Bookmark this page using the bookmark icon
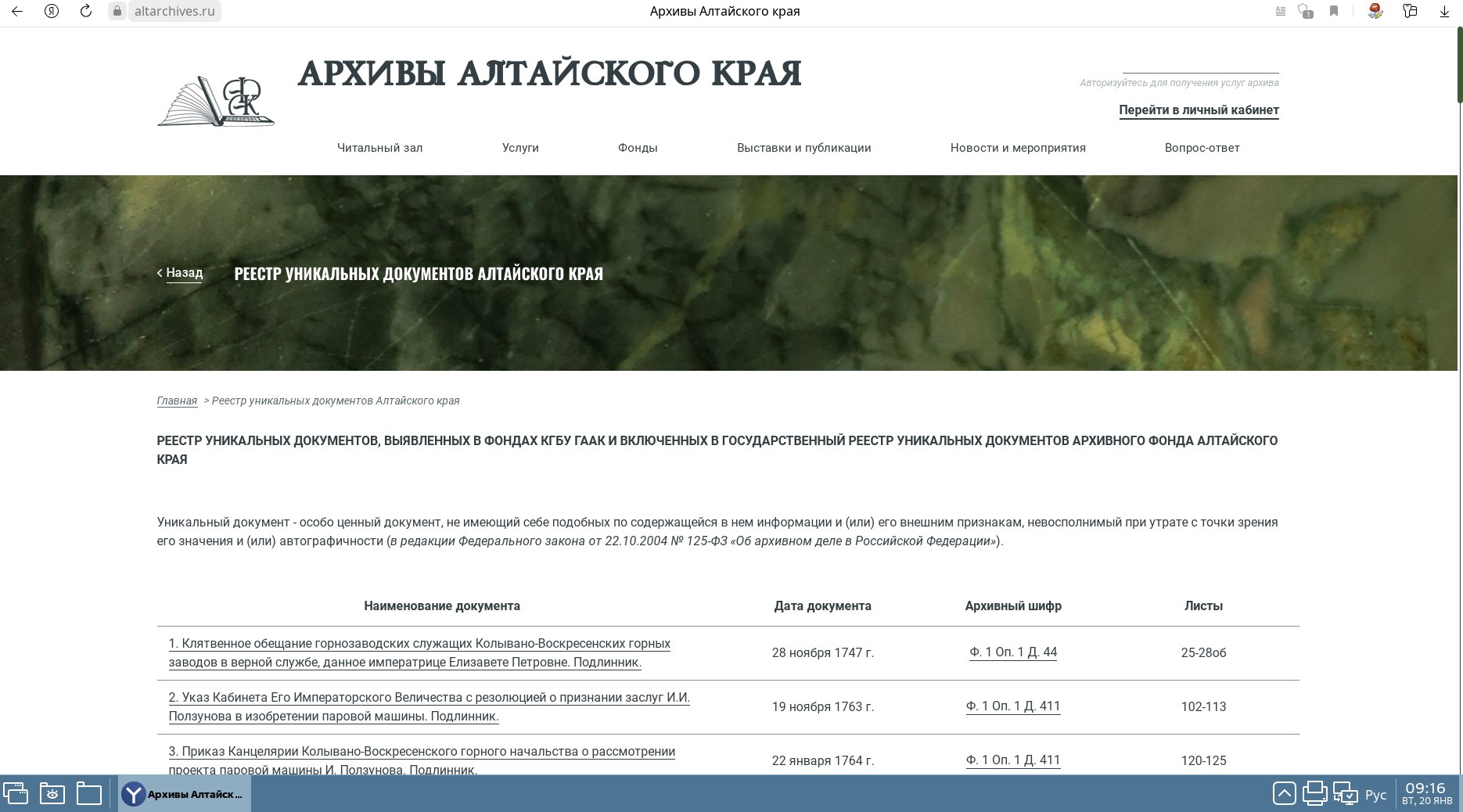1463x812 pixels. coord(1334,11)
